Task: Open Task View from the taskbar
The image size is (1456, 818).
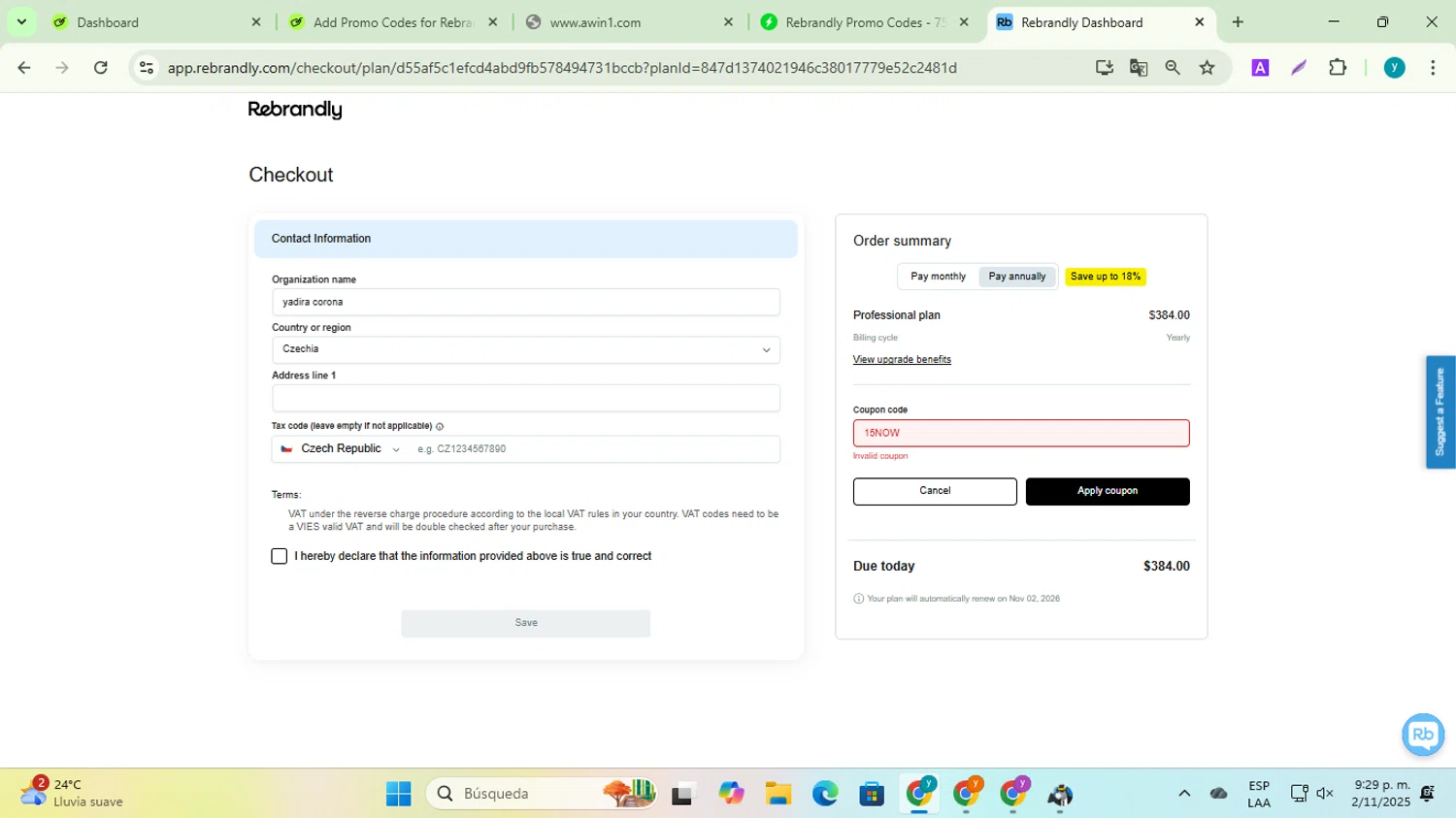Action: pyautogui.click(x=683, y=794)
